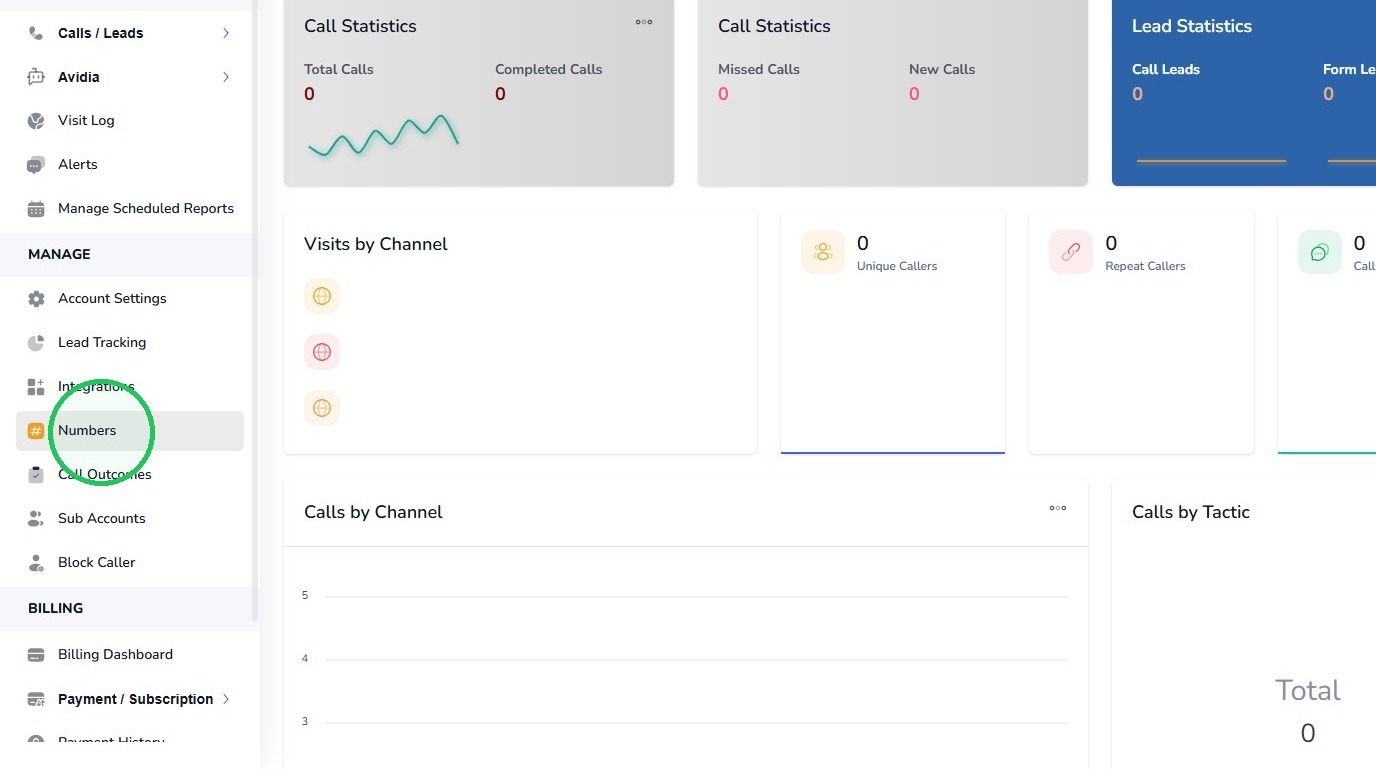Viewport: 1376px width, 769px height.
Task: Click the Total Calls sparkline chart
Action: 383,136
